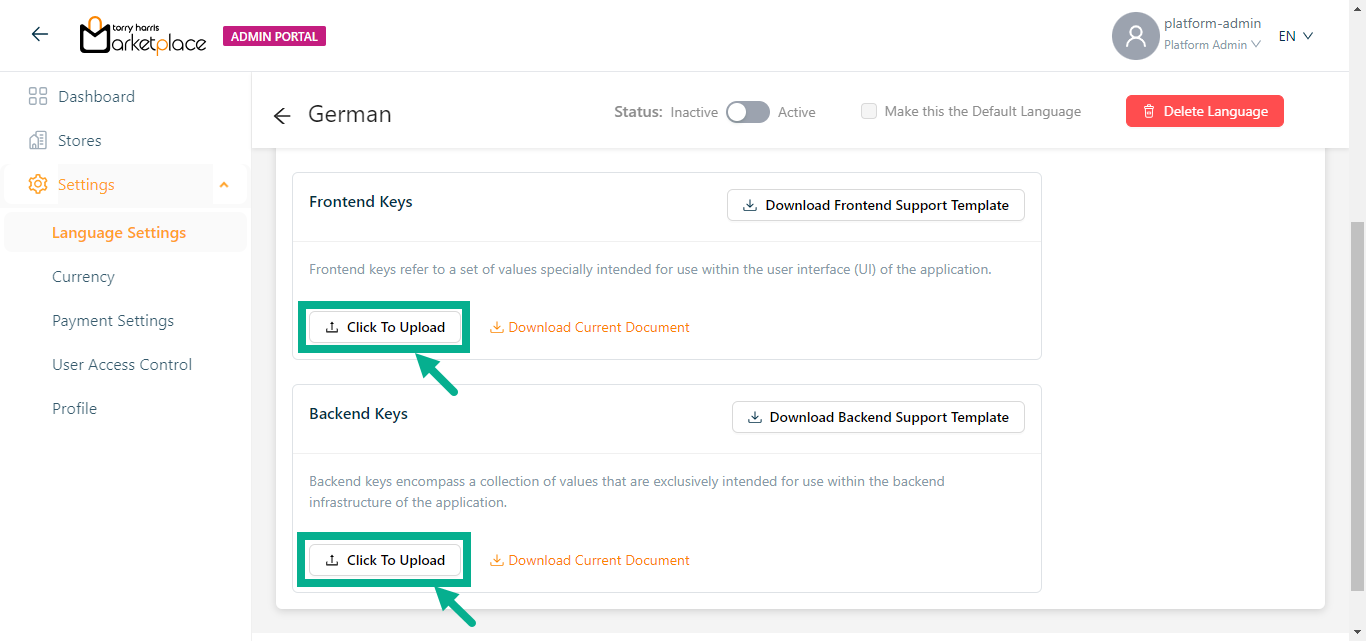1366x641 pixels.
Task: Go to User Access Control
Action: point(122,365)
